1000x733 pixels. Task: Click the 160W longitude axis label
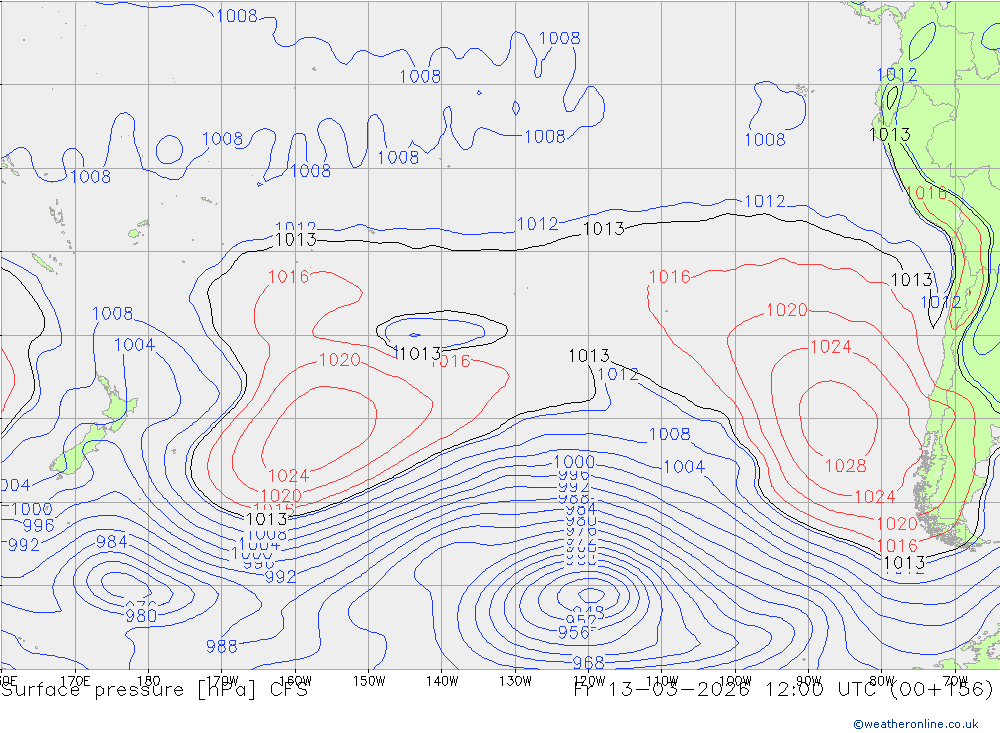[296, 681]
